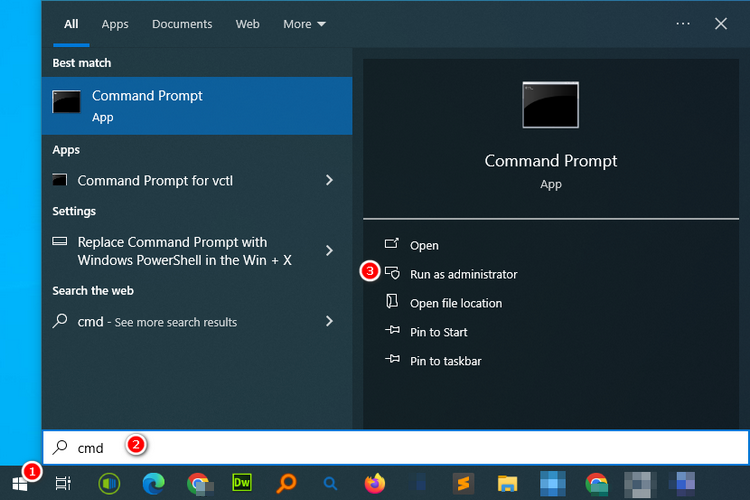Expand Command Prompt for vctl arrow
The image size is (750, 500).
329,180
